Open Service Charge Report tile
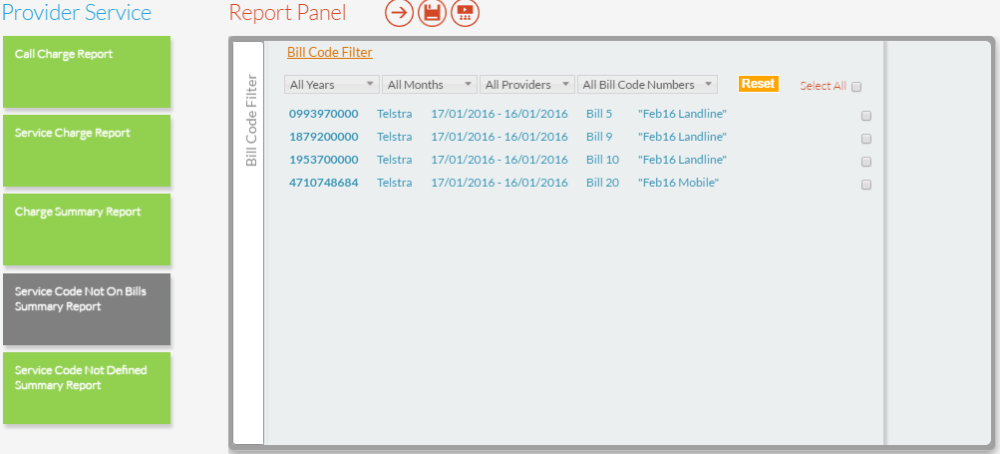Image resolution: width=1000 pixels, height=454 pixels. click(87, 150)
